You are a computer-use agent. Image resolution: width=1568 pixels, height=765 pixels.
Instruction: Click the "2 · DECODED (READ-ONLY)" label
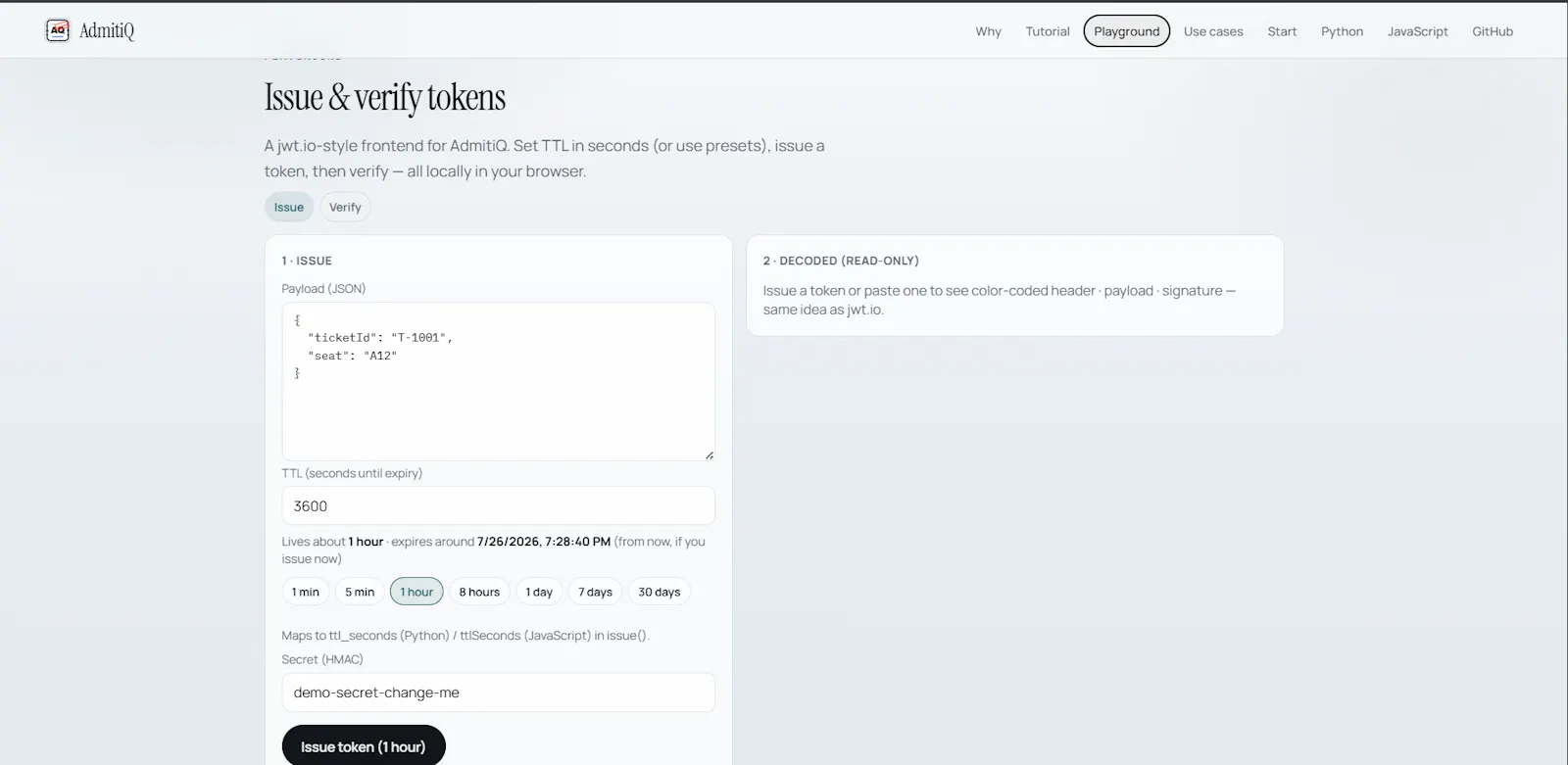pos(841,261)
